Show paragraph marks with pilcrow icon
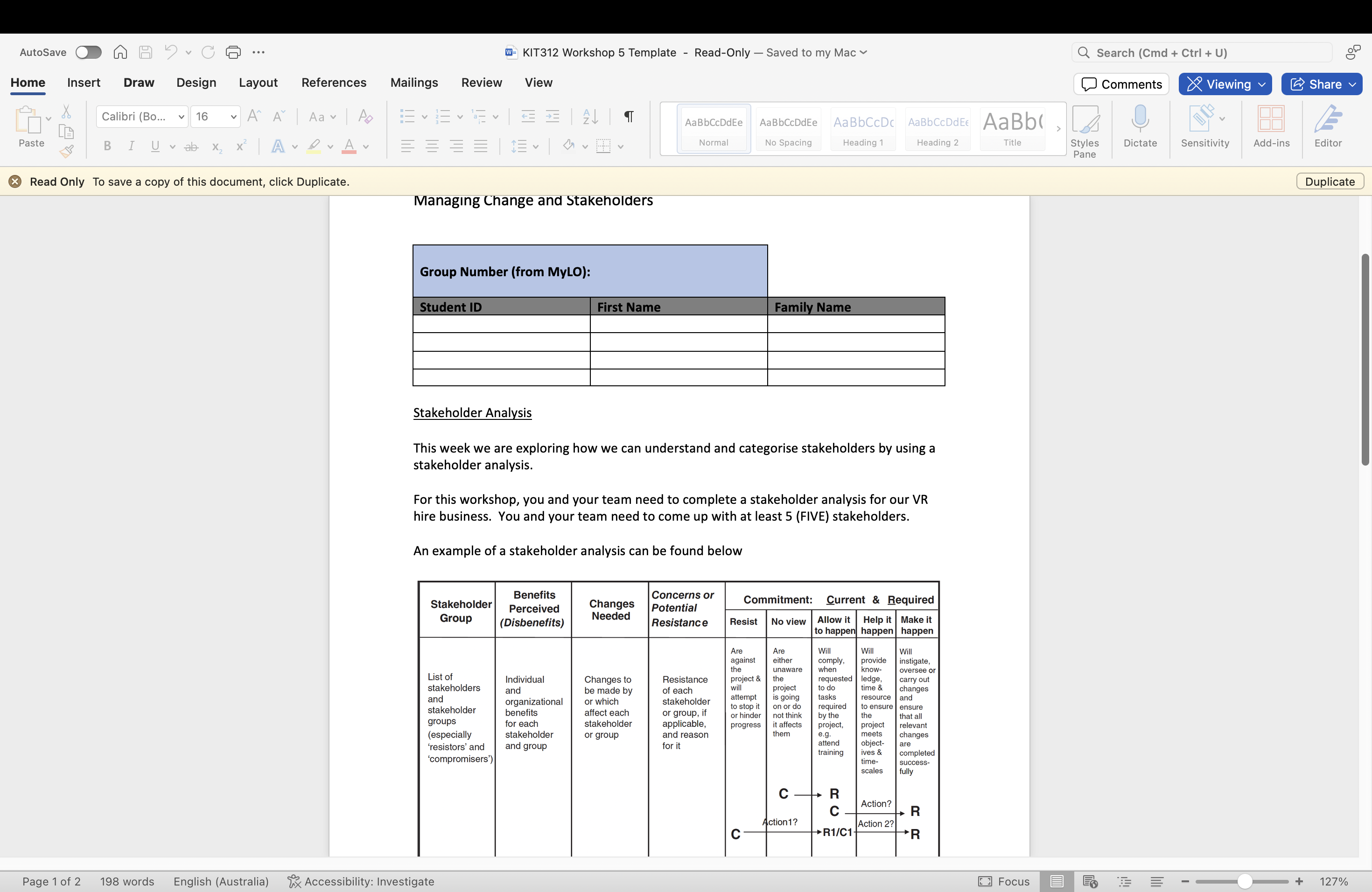The height and width of the screenshot is (892, 1372). 629,116
